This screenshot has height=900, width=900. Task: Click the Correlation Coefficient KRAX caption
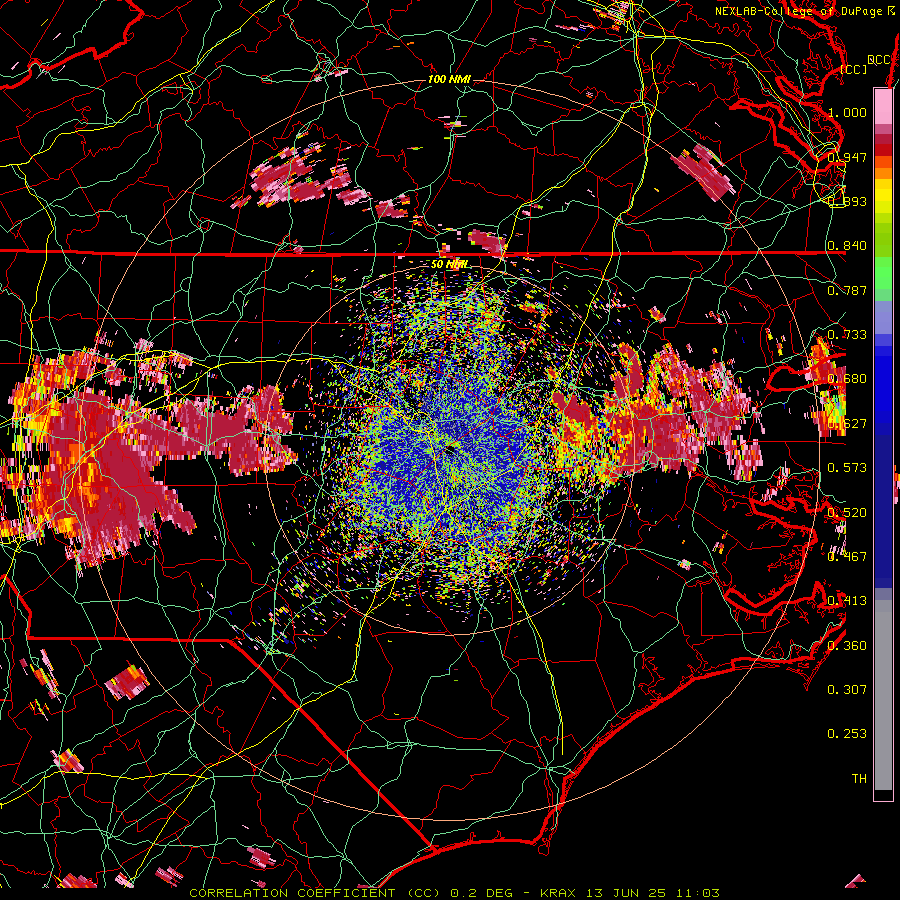tap(454, 893)
